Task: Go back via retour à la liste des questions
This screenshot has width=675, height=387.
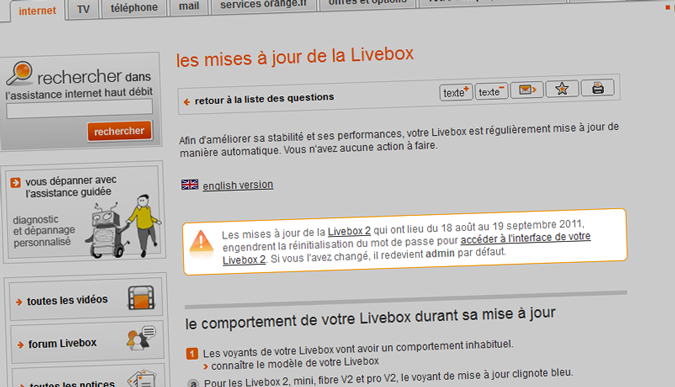Action: tap(264, 99)
